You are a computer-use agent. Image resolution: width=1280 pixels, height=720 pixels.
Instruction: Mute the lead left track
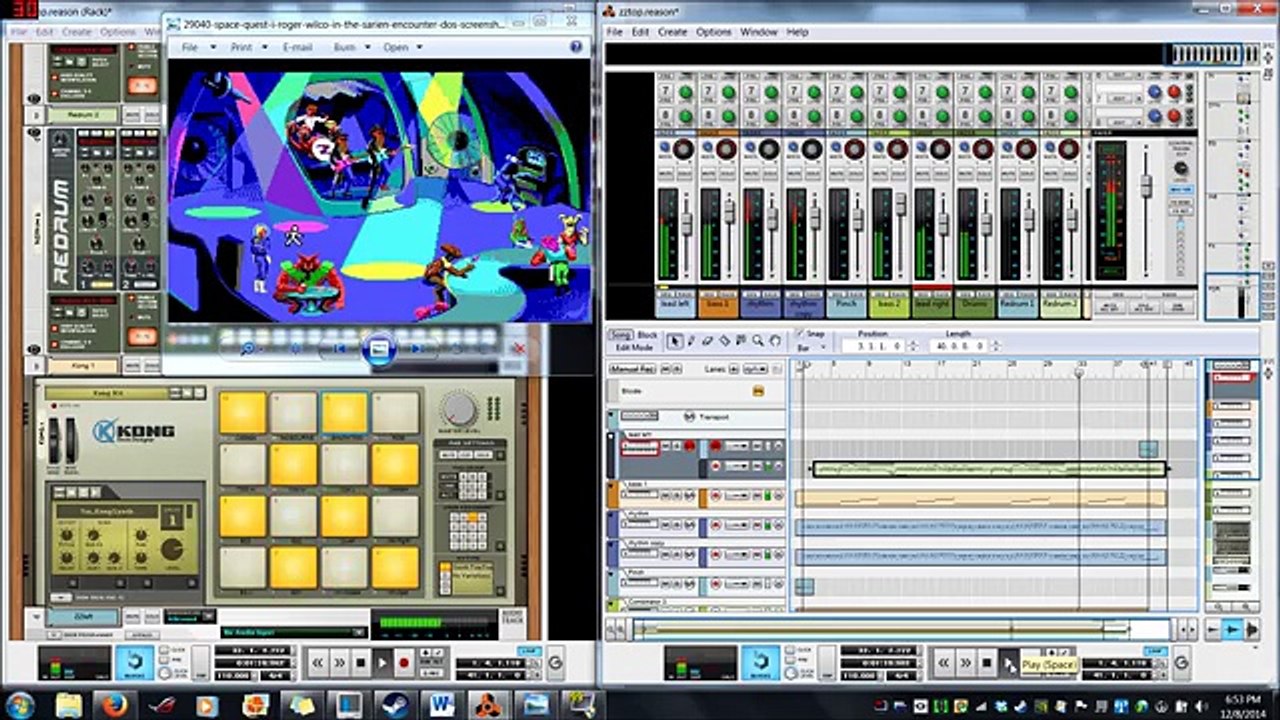[x=665, y=446]
